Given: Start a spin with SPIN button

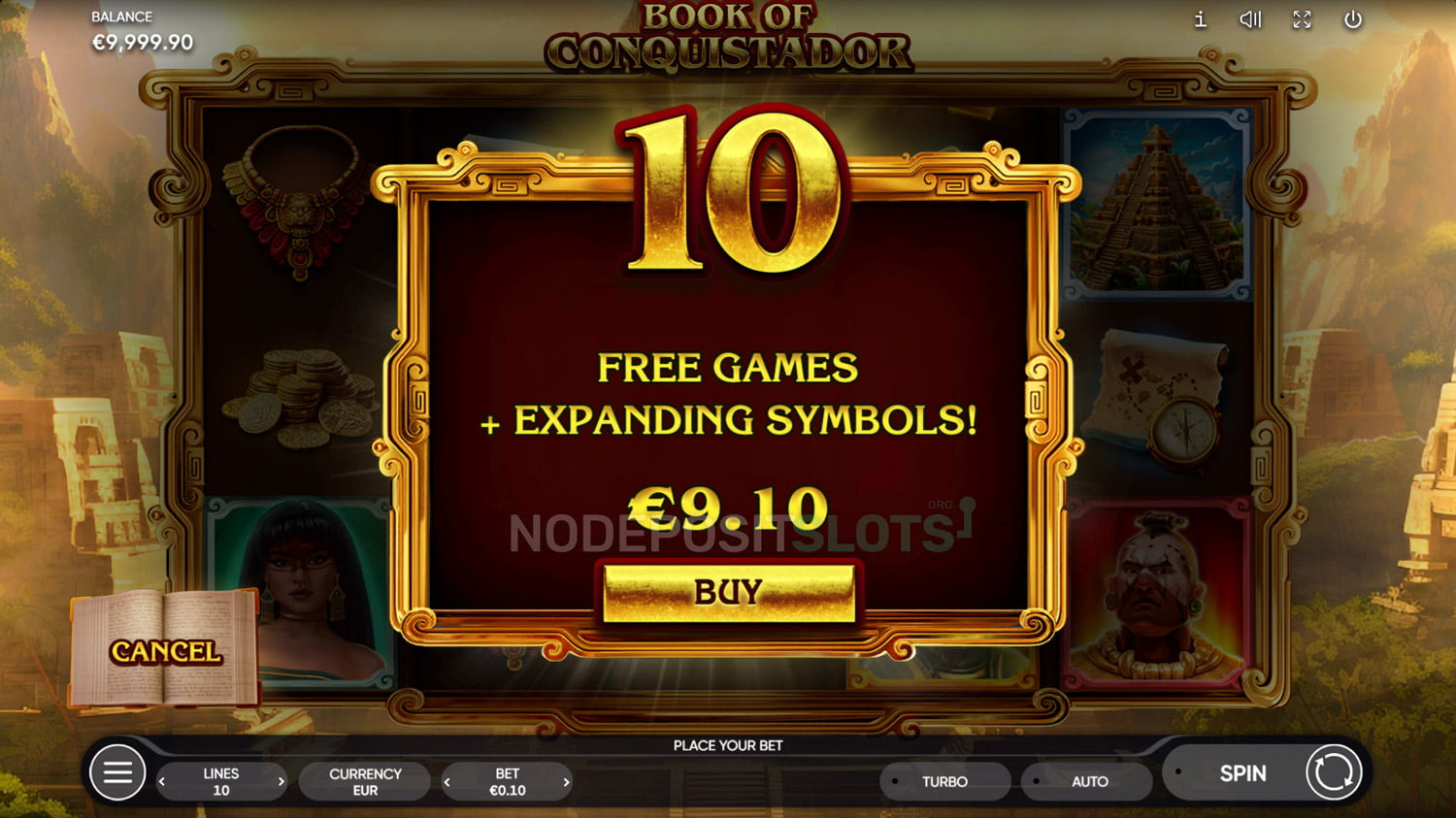Looking at the screenshot, I should [1242, 773].
